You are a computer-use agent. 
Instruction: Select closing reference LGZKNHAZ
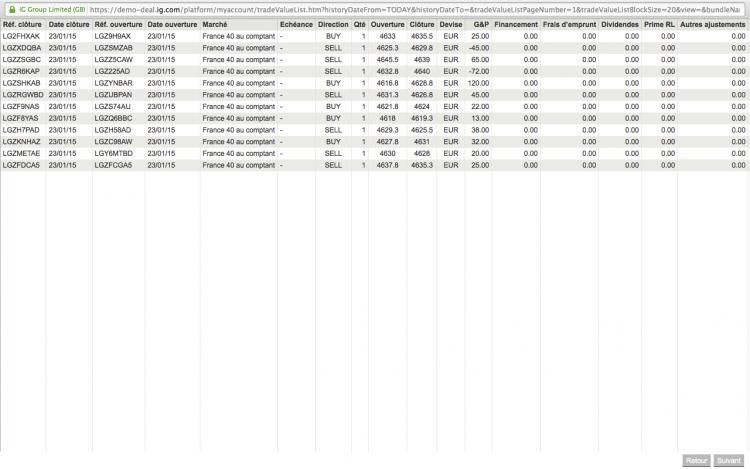22,142
